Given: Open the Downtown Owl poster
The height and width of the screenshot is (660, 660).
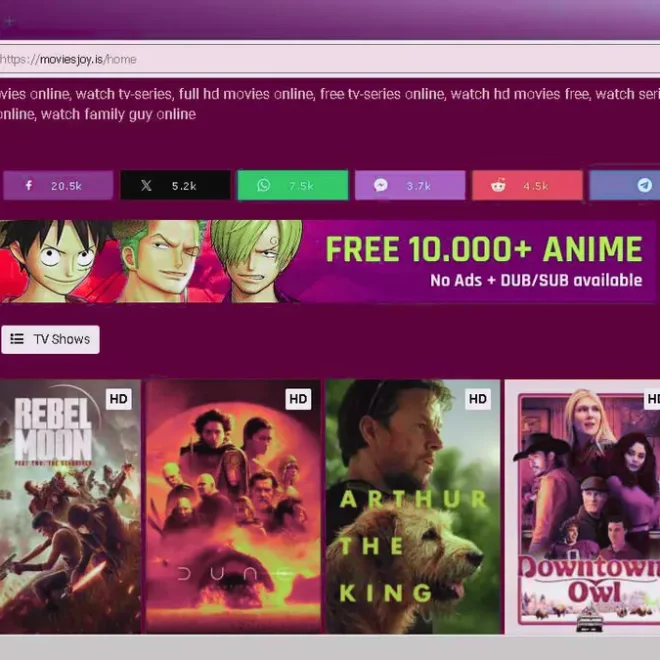Looking at the screenshot, I should 583,506.
